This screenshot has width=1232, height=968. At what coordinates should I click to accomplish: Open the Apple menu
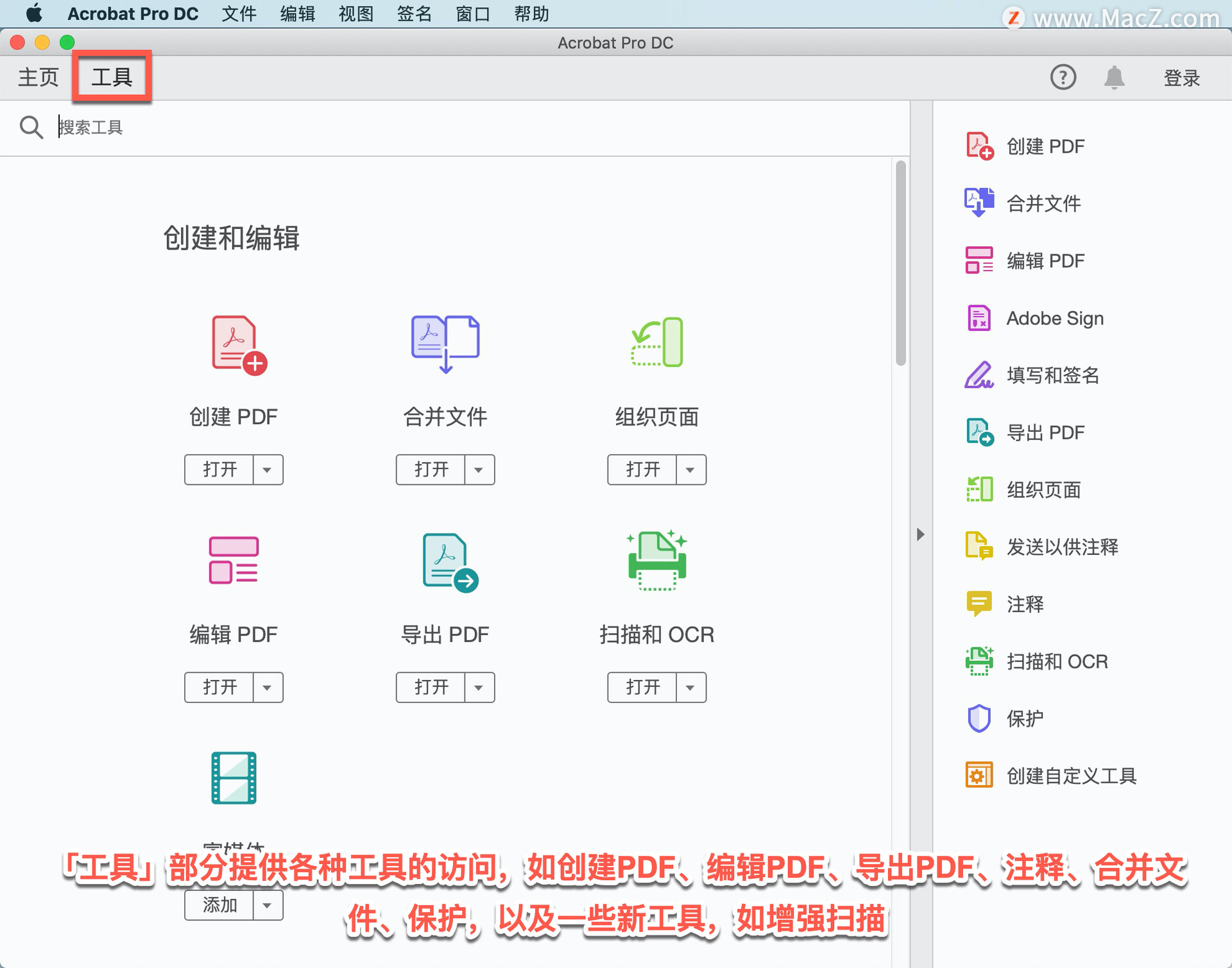tap(33, 13)
